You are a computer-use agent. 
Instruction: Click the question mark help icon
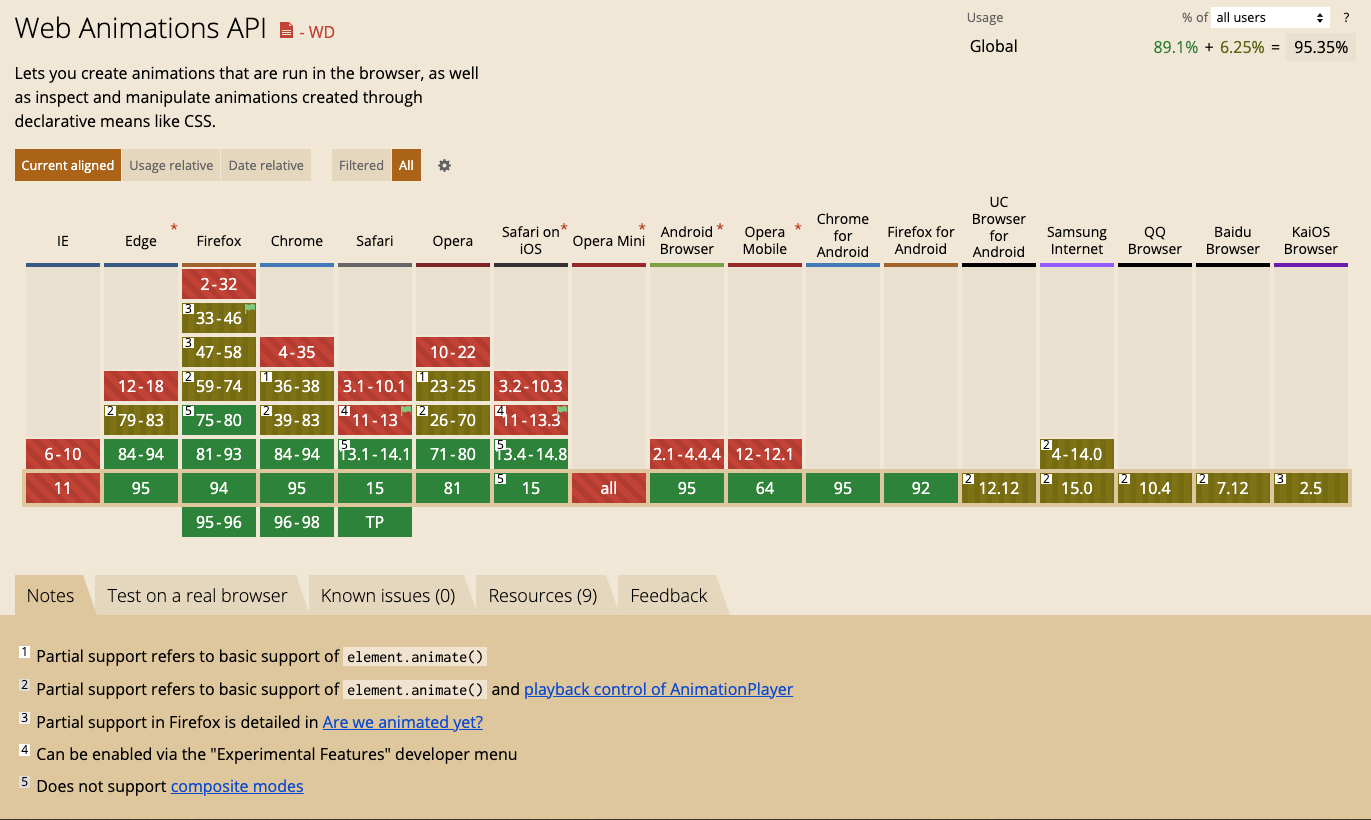pos(1346,17)
